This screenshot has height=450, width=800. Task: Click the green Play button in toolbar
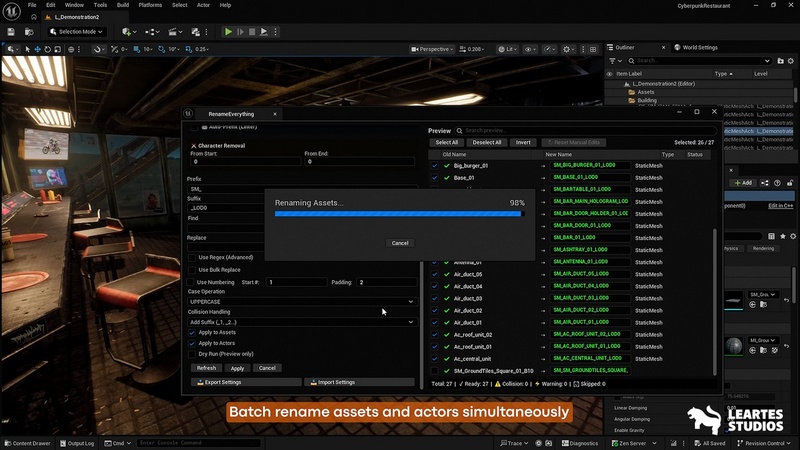228,32
